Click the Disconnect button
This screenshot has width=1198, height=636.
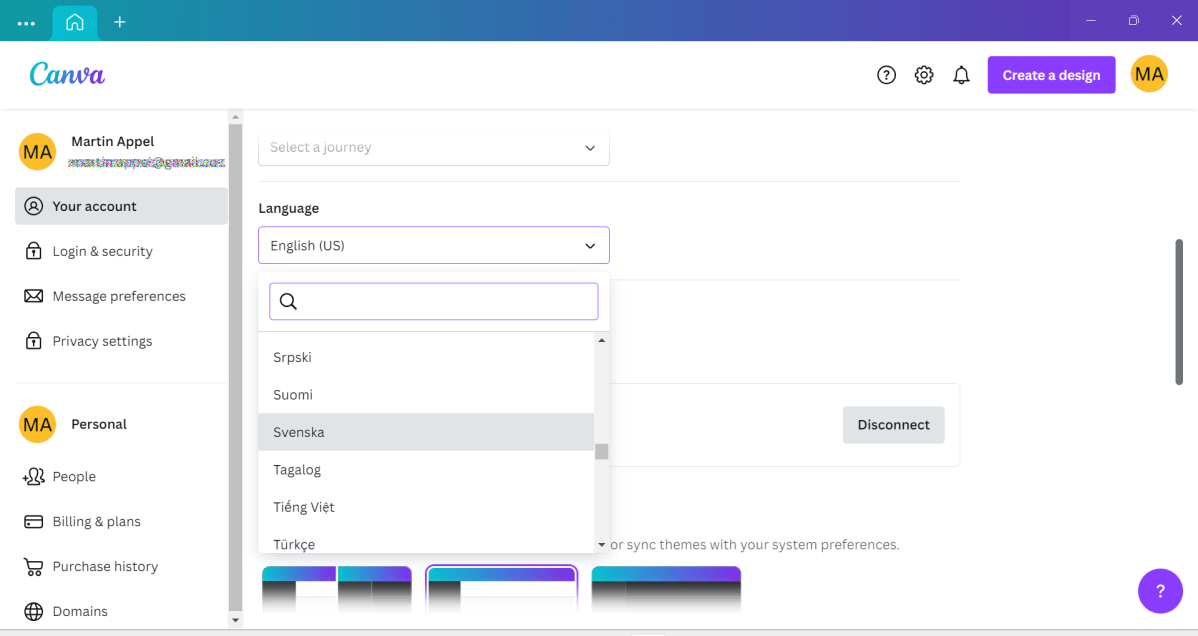tap(893, 425)
